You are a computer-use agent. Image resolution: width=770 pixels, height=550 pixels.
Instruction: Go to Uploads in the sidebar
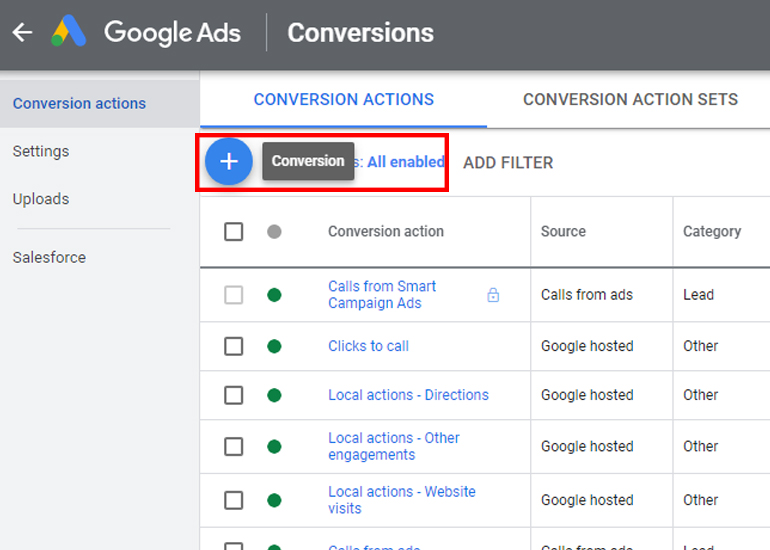tap(41, 199)
